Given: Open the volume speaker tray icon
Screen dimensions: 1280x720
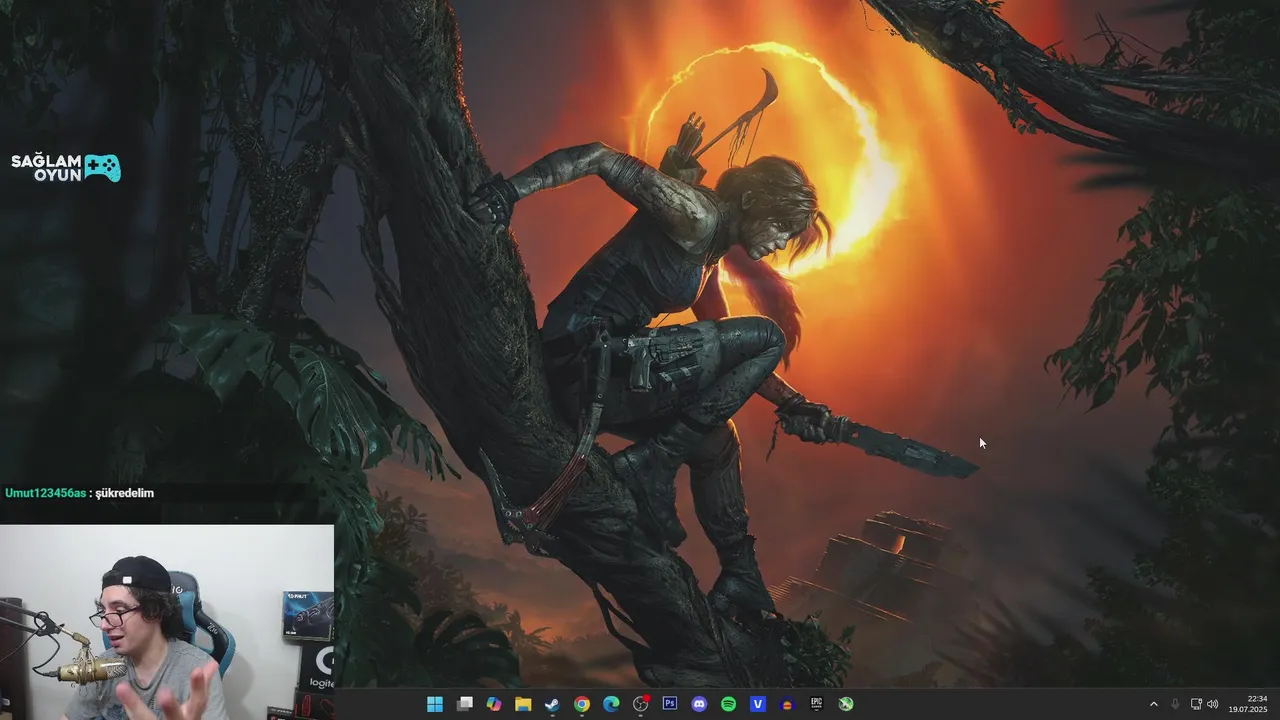Looking at the screenshot, I should pos(1213,704).
